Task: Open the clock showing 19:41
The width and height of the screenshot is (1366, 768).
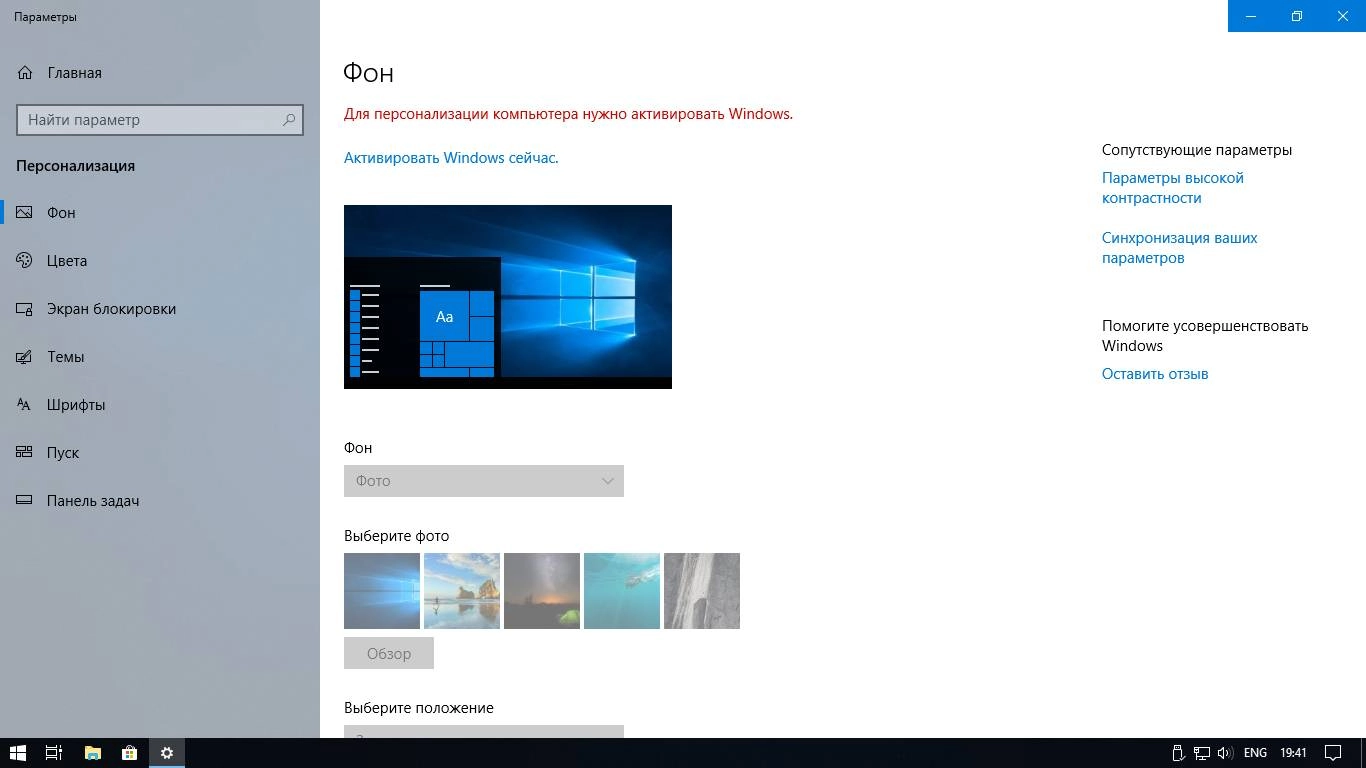Action: [1293, 753]
